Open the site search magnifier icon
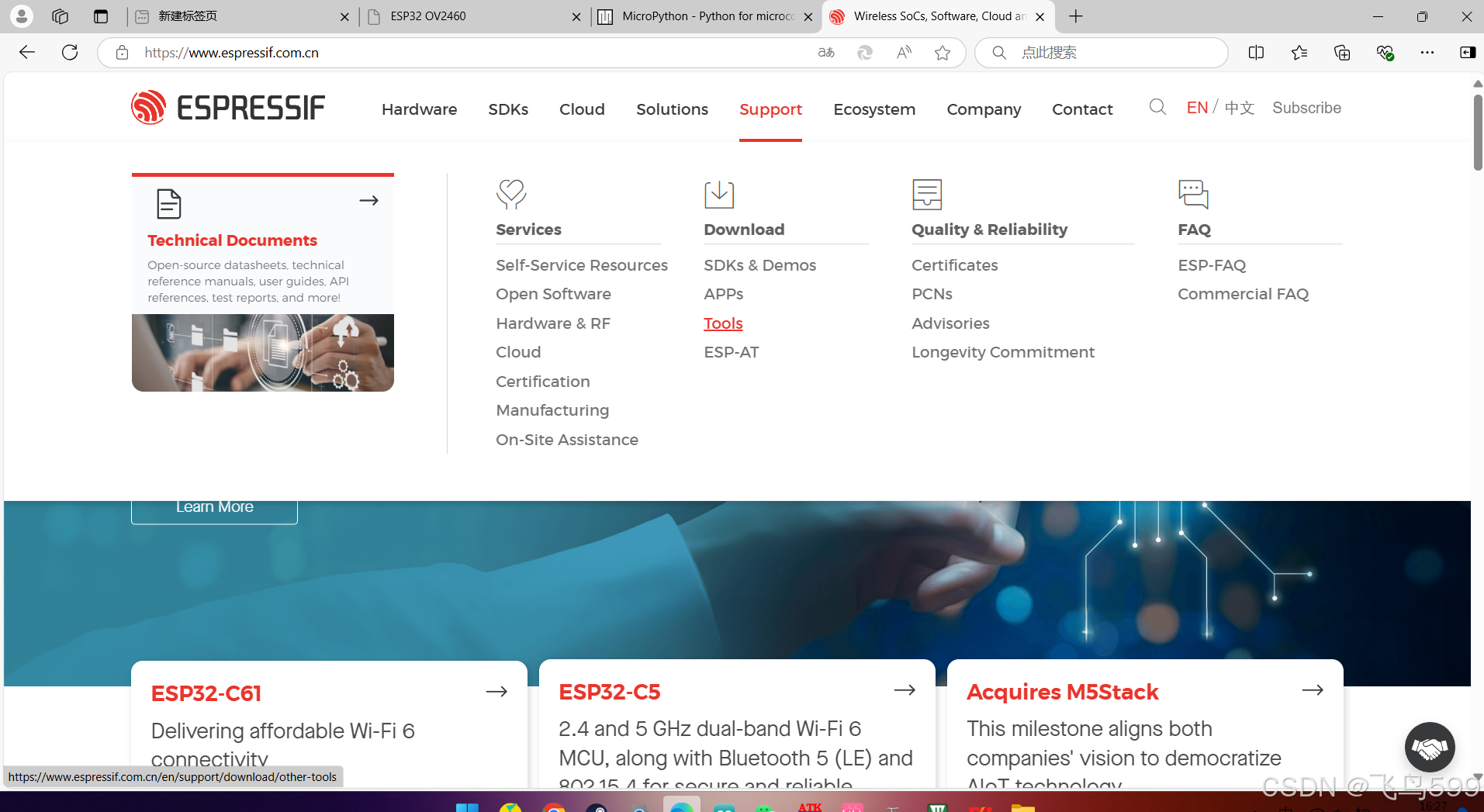The image size is (1484, 812). (x=1157, y=107)
